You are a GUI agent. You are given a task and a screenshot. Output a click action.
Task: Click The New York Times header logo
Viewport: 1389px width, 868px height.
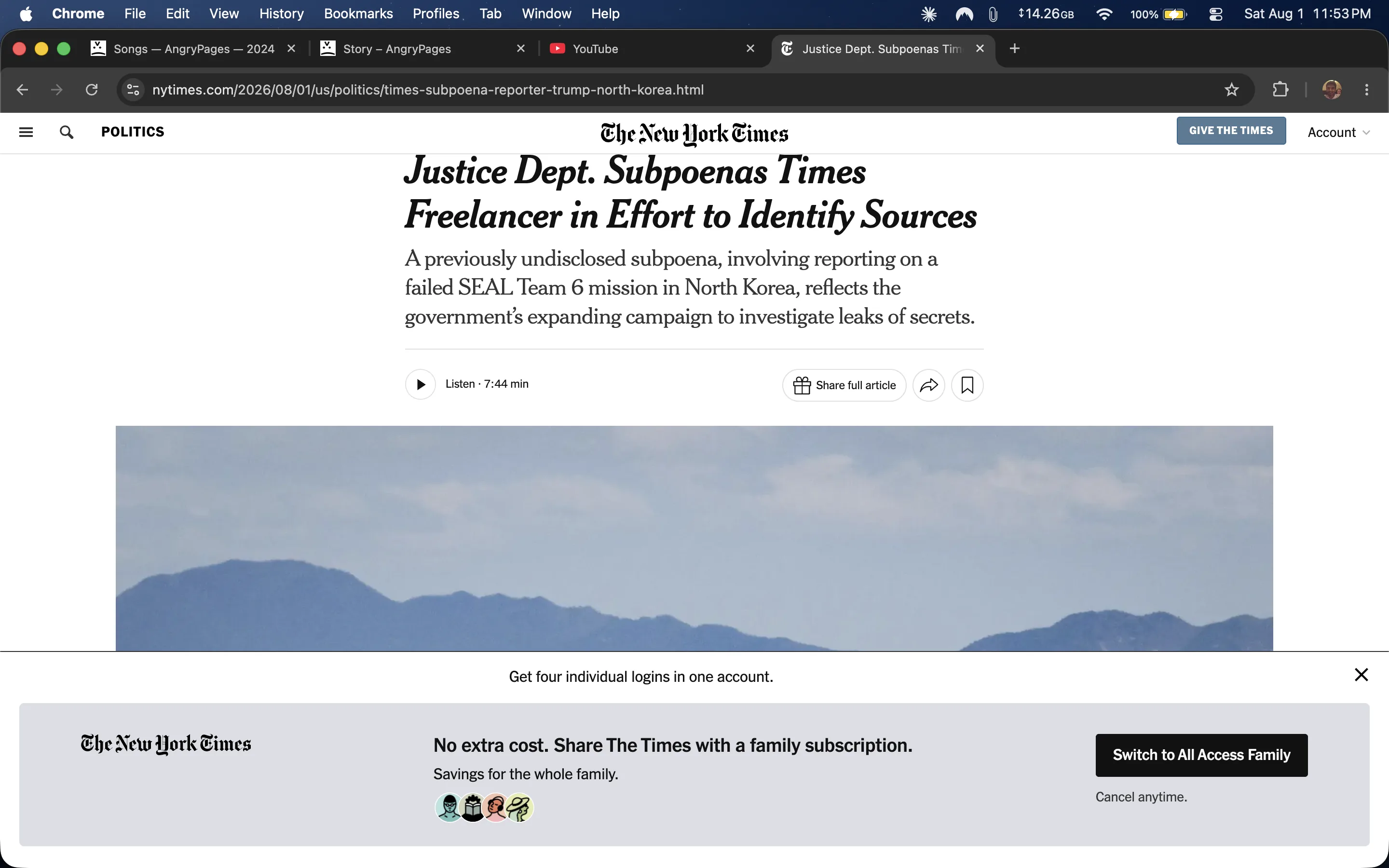[694, 134]
